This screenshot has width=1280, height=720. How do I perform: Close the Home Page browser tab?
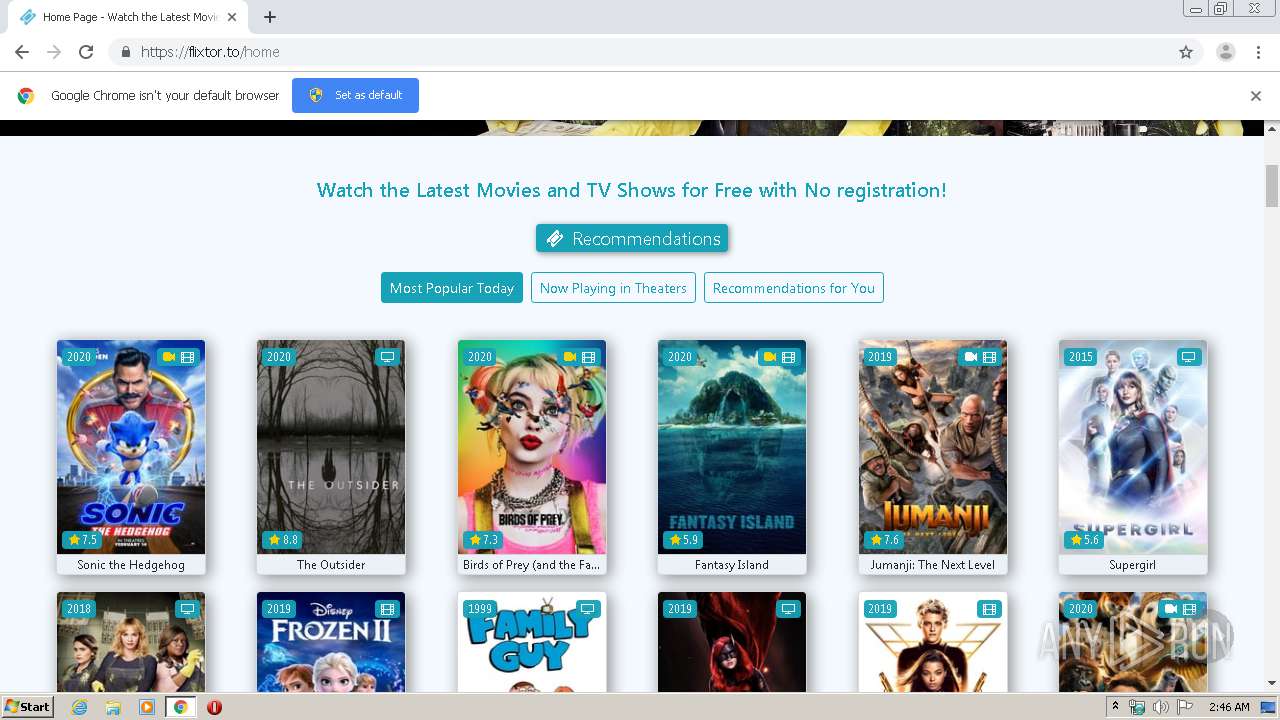pos(232,17)
